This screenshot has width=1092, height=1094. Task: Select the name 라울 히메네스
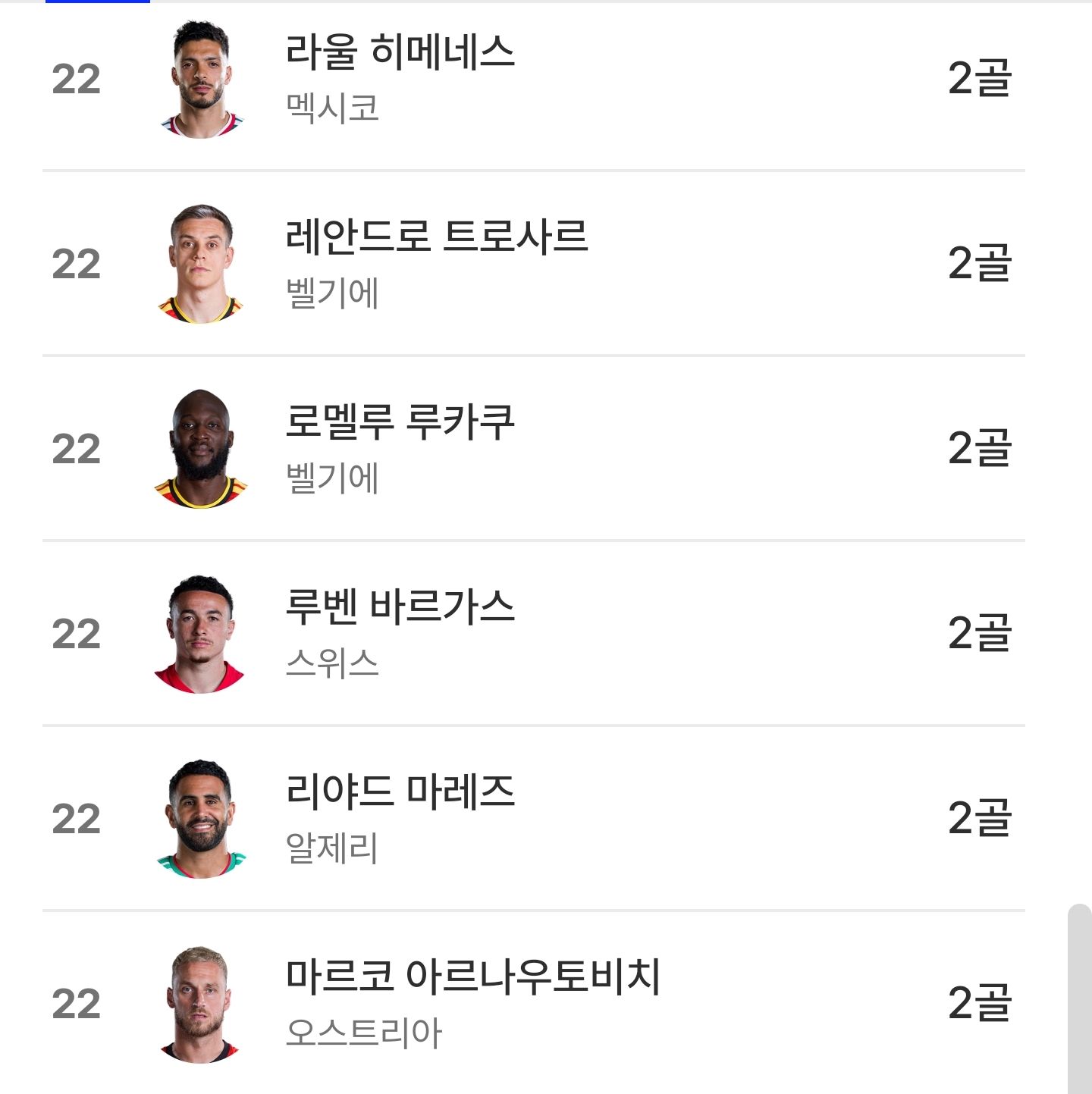point(400,52)
